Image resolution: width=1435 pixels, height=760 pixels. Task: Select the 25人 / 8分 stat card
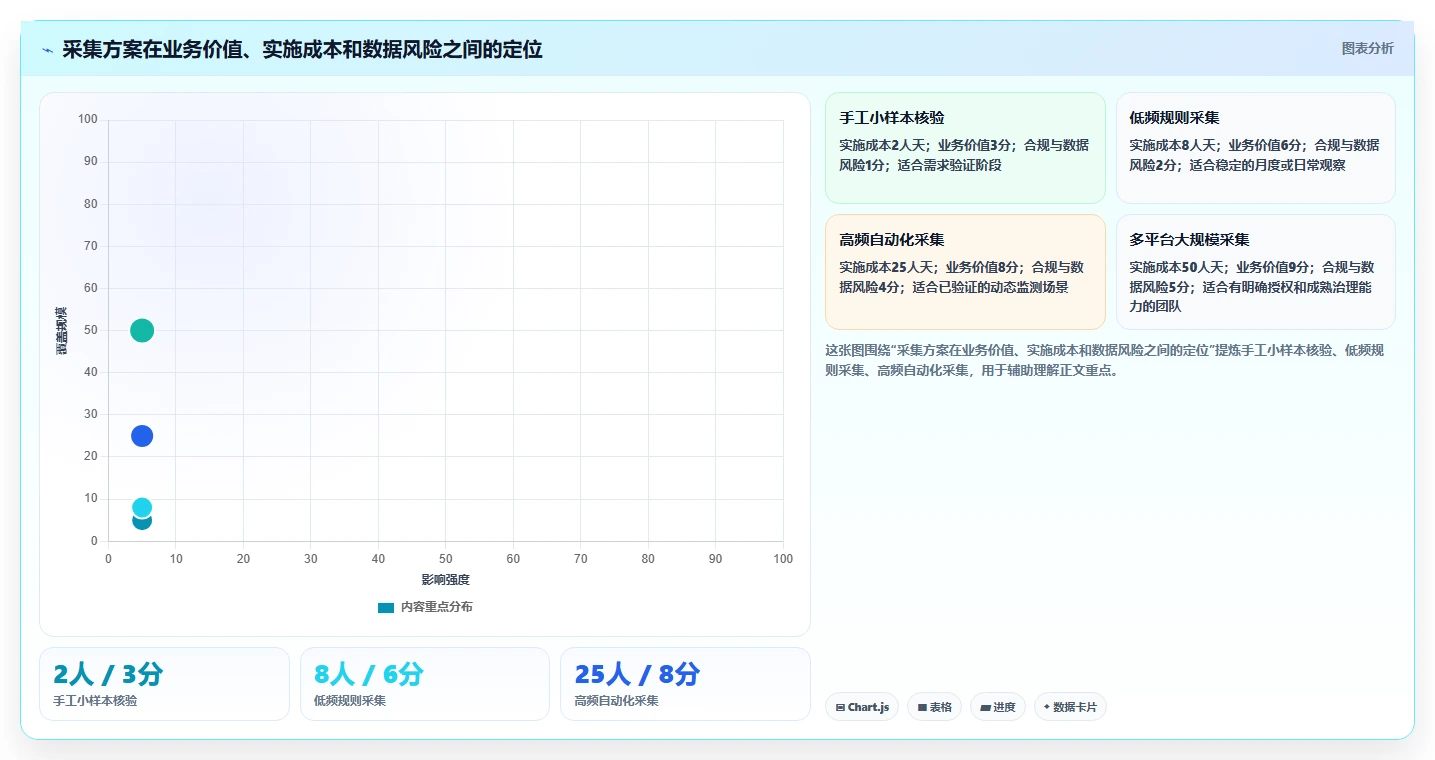[x=685, y=684]
